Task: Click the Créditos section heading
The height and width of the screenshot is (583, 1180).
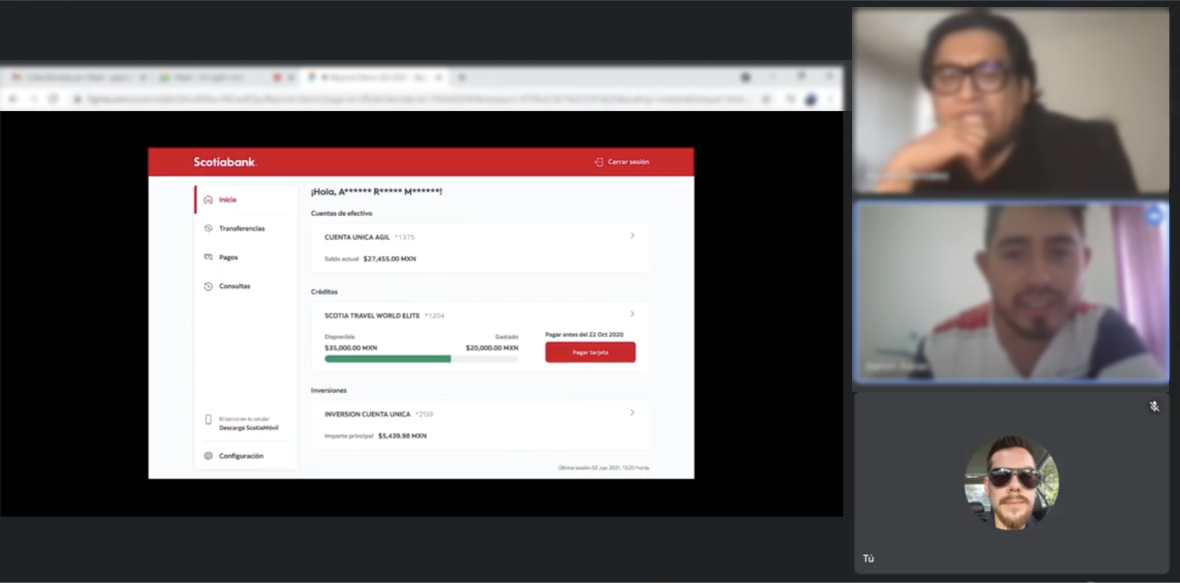Action: point(324,292)
